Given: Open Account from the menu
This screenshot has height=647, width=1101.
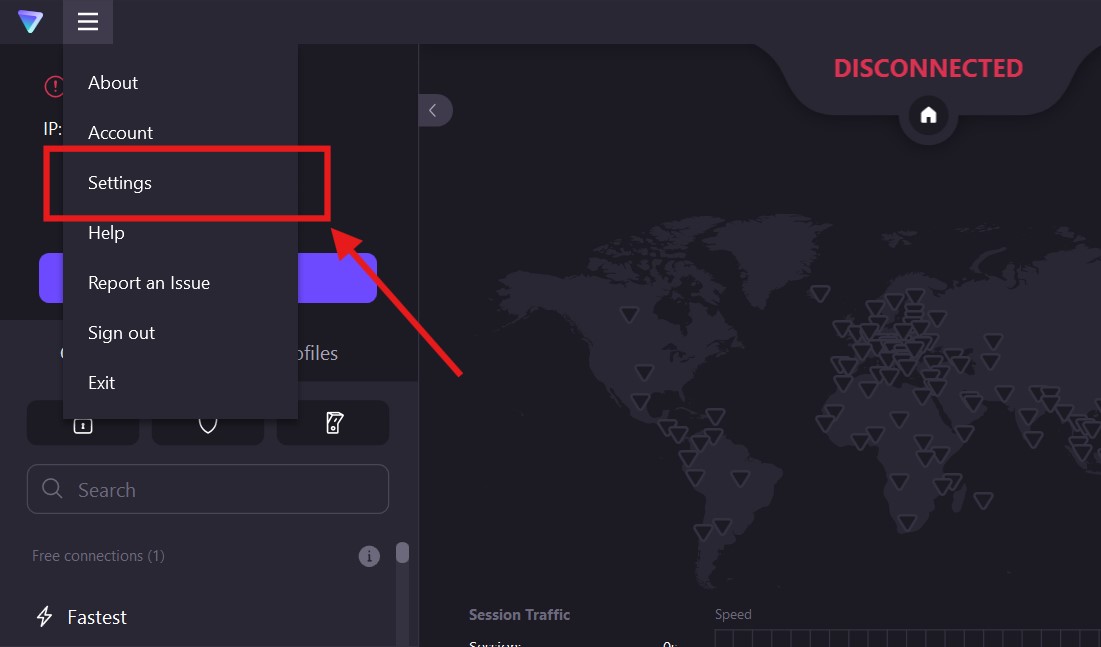Looking at the screenshot, I should 120,133.
